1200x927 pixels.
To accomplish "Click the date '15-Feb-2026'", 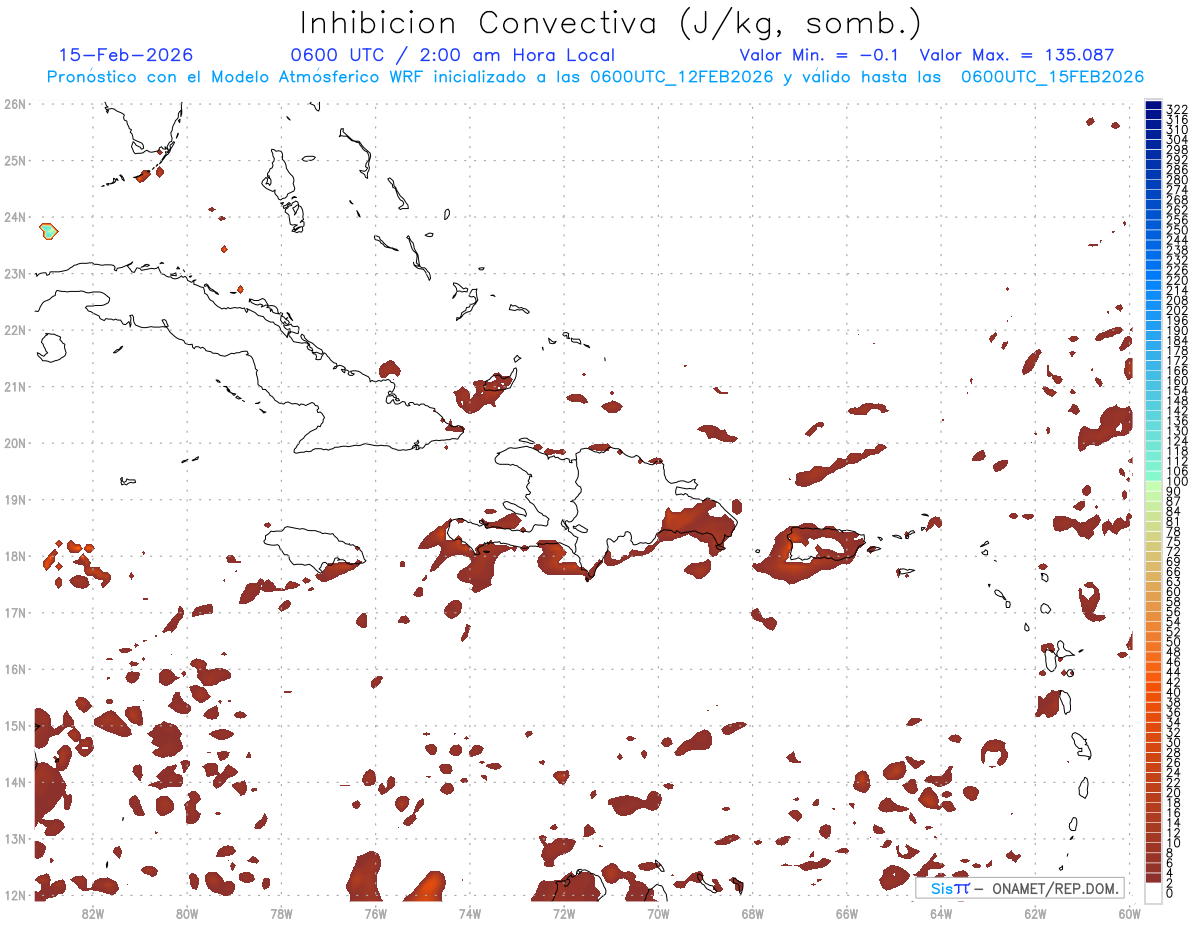I will [x=126, y=55].
